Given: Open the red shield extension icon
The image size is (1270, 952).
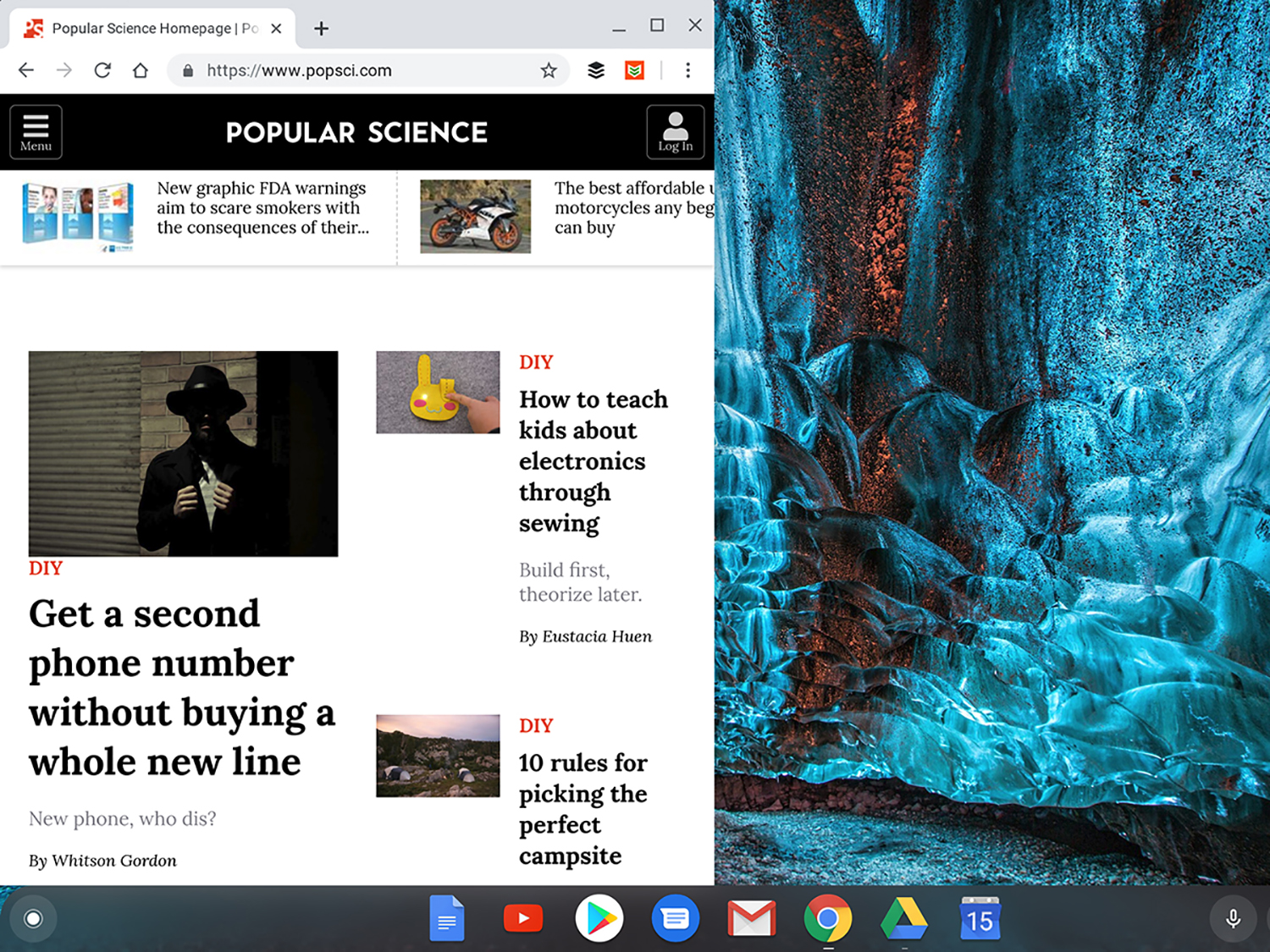Looking at the screenshot, I should (x=634, y=70).
